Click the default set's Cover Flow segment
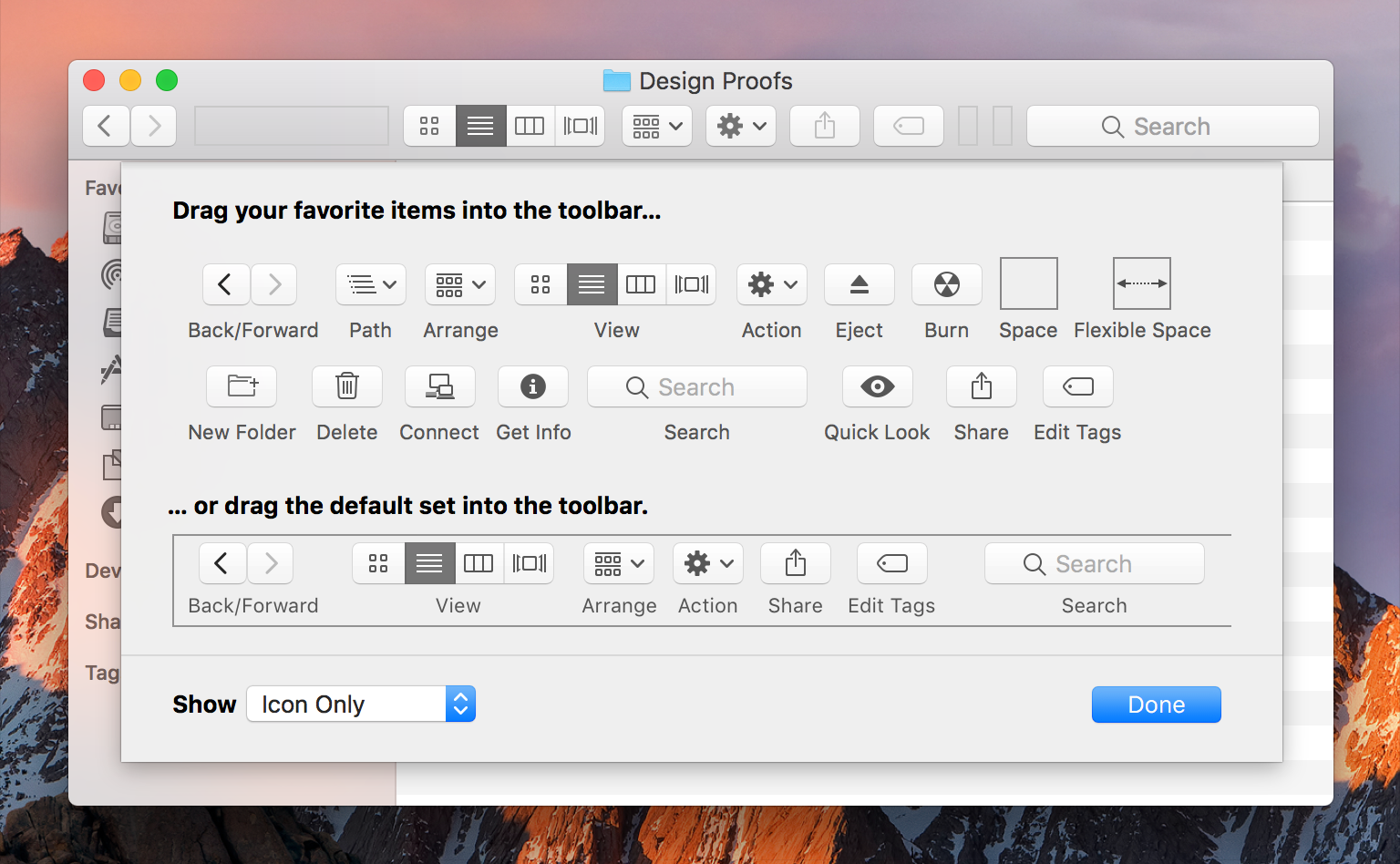 click(x=530, y=563)
